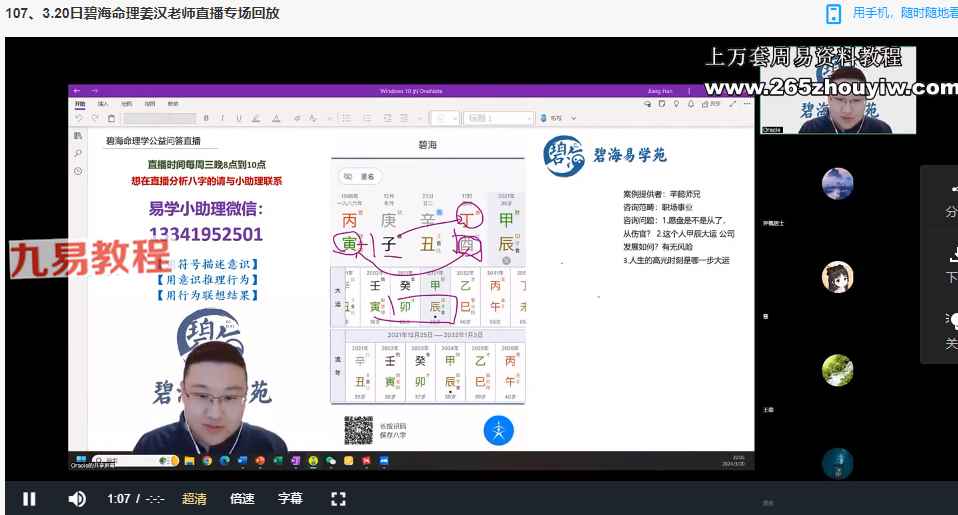Enter fullscreen video mode

pos(338,498)
